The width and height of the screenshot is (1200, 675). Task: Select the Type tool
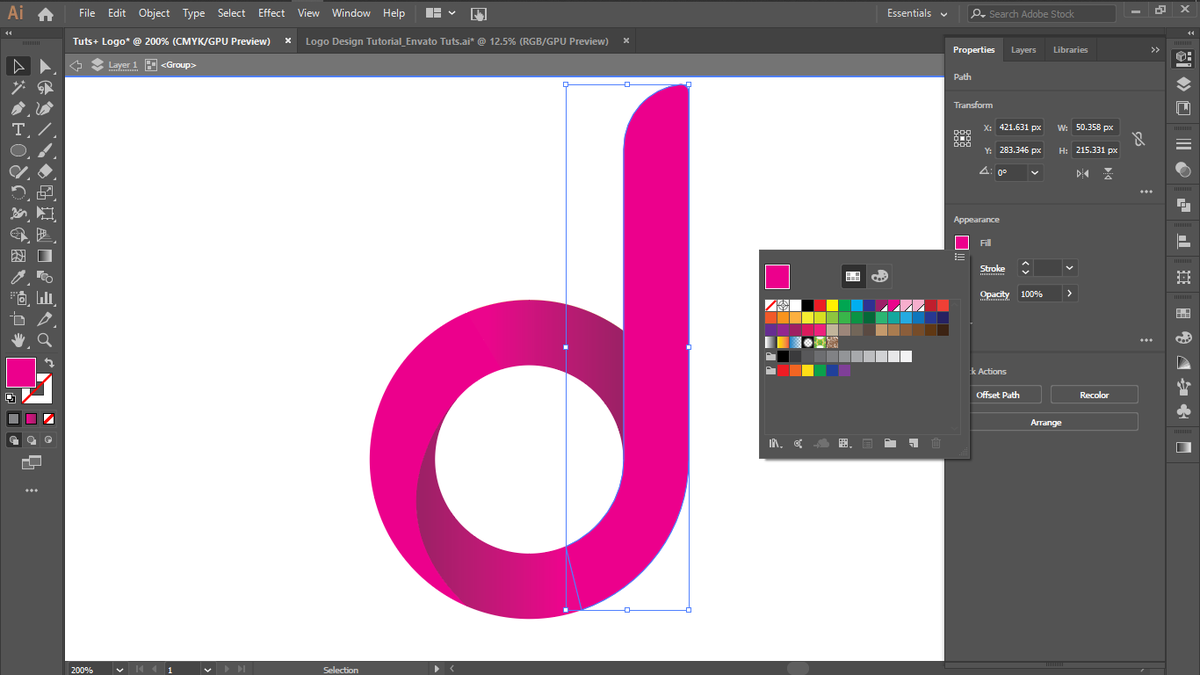coord(18,130)
